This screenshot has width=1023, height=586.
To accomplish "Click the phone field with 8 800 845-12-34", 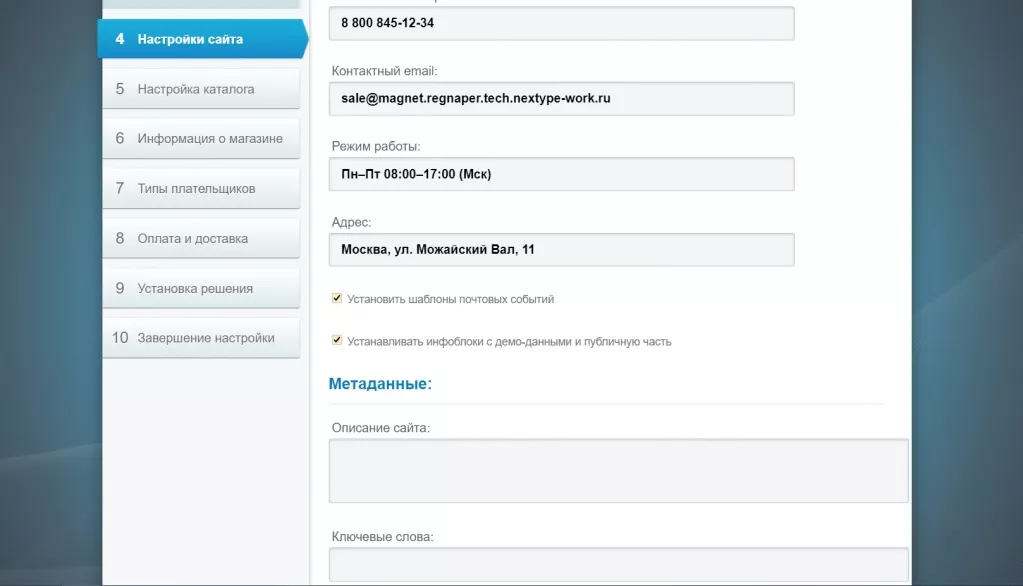I will pos(562,23).
